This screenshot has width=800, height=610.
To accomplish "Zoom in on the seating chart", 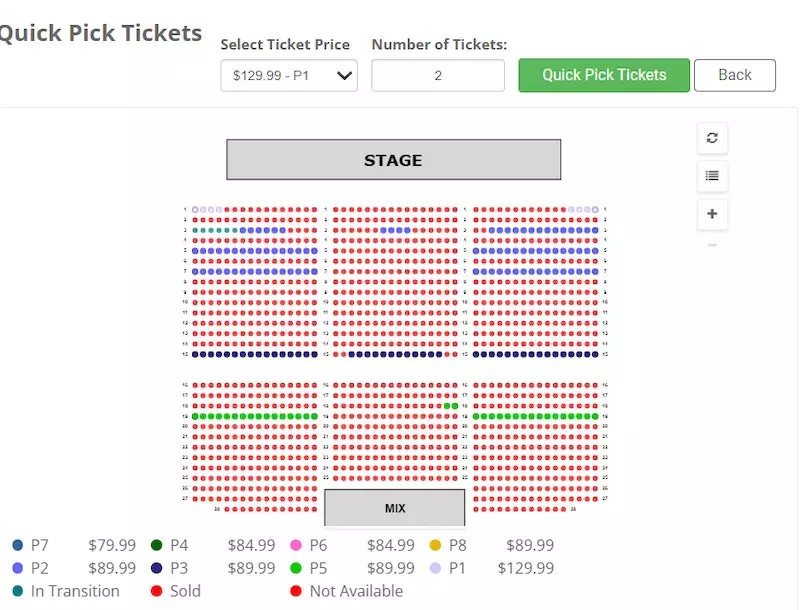I will coord(712,214).
